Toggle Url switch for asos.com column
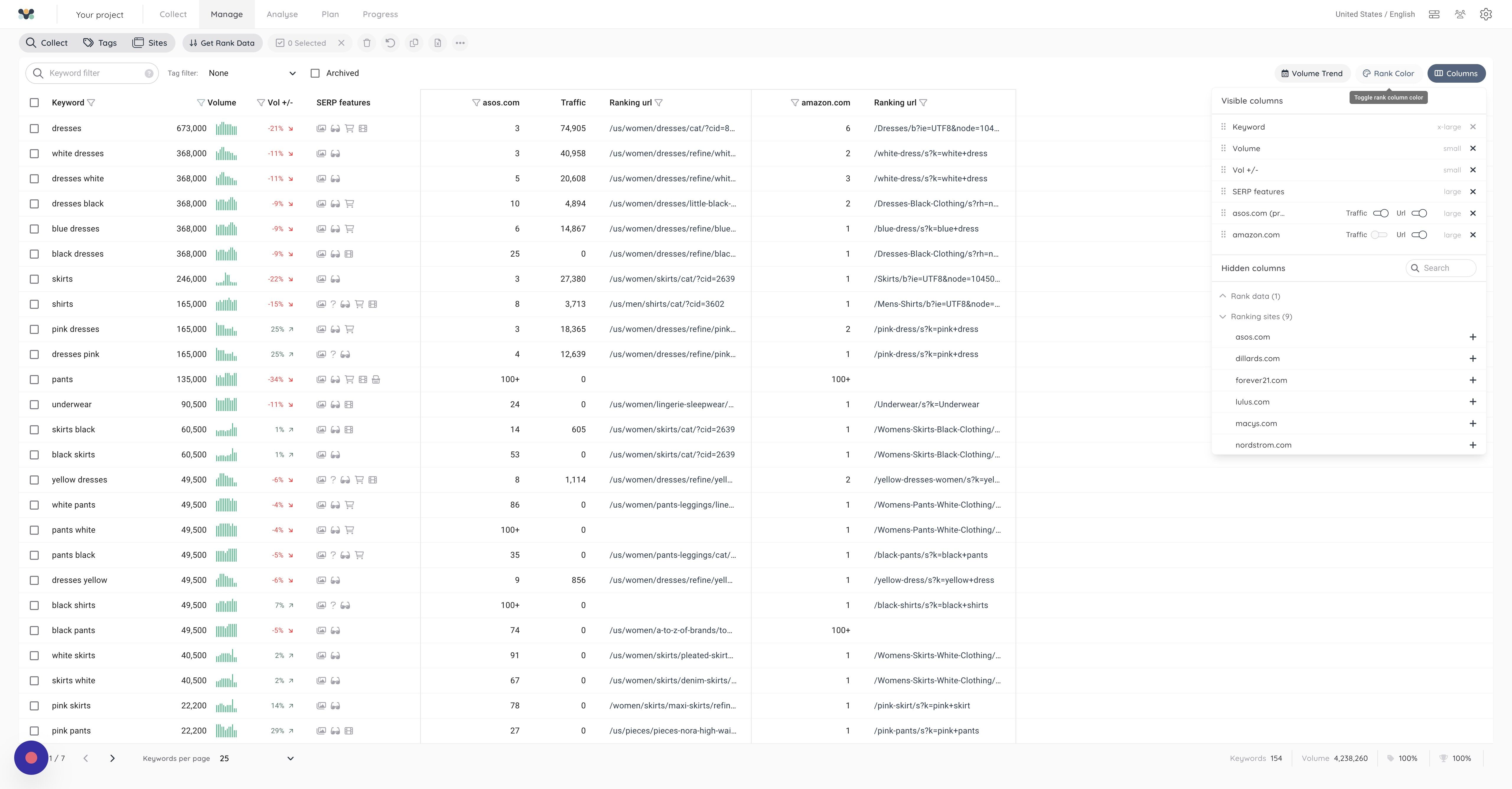This screenshot has height=789, width=1512. [x=1419, y=213]
